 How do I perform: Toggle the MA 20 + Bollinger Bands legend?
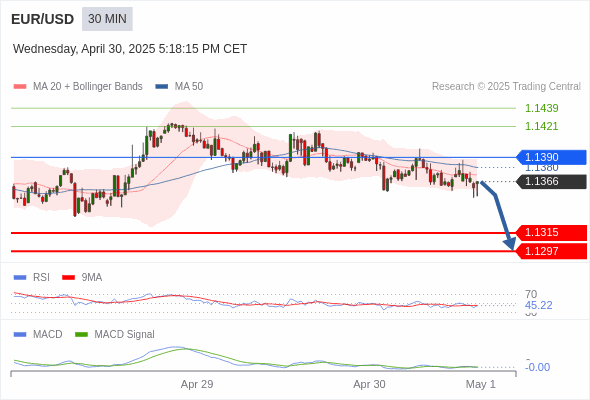(x=78, y=87)
